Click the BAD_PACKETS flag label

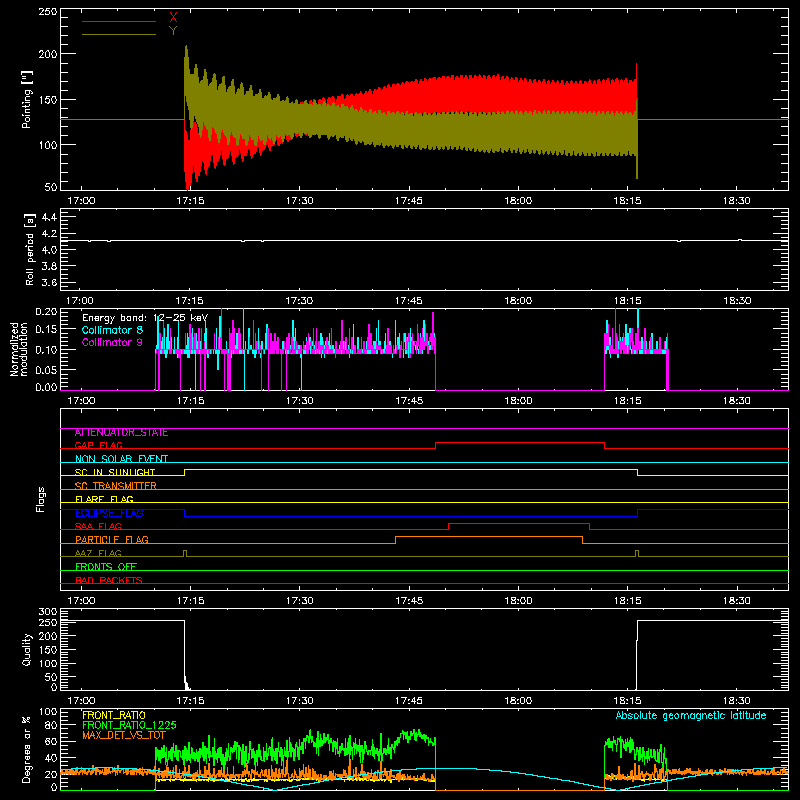point(109,580)
